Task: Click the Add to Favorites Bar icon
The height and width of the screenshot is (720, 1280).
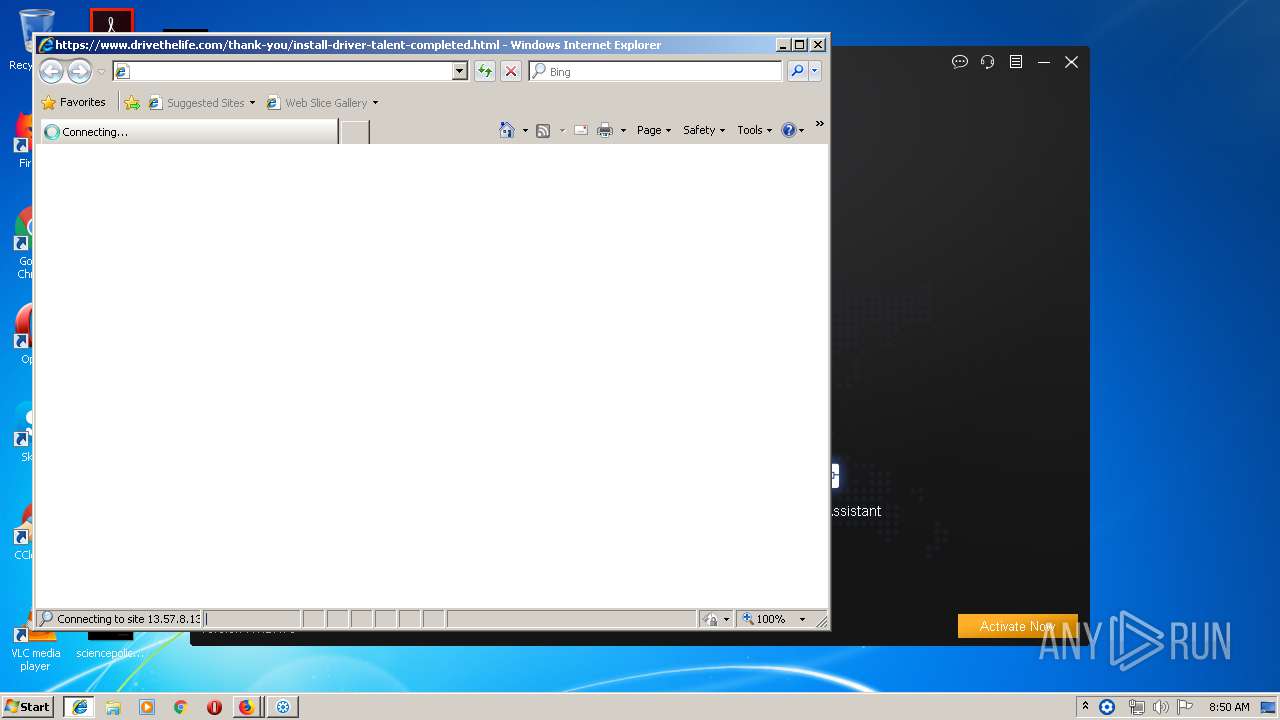Action: coord(132,102)
